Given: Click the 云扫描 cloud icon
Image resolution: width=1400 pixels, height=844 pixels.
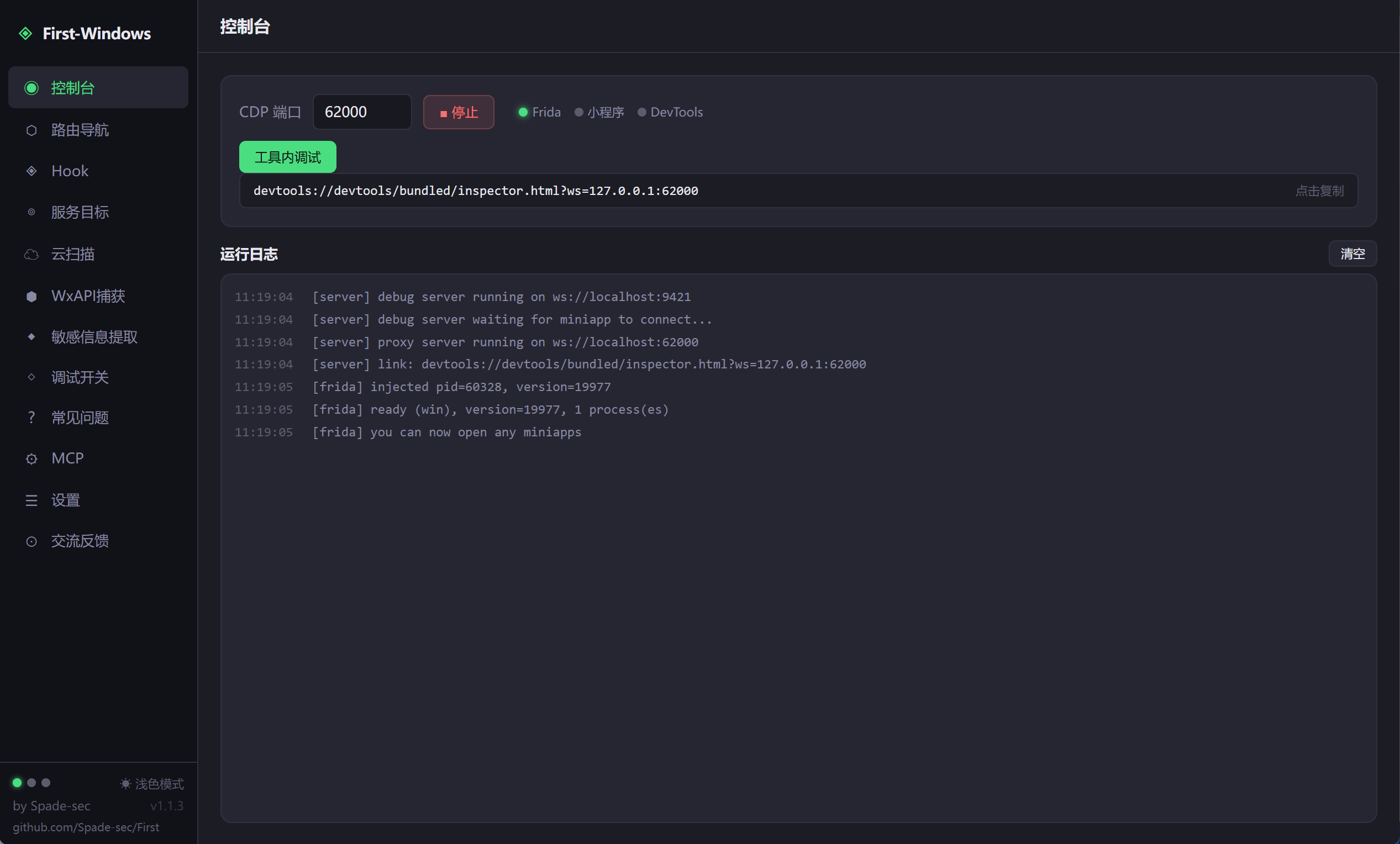Looking at the screenshot, I should (31, 255).
